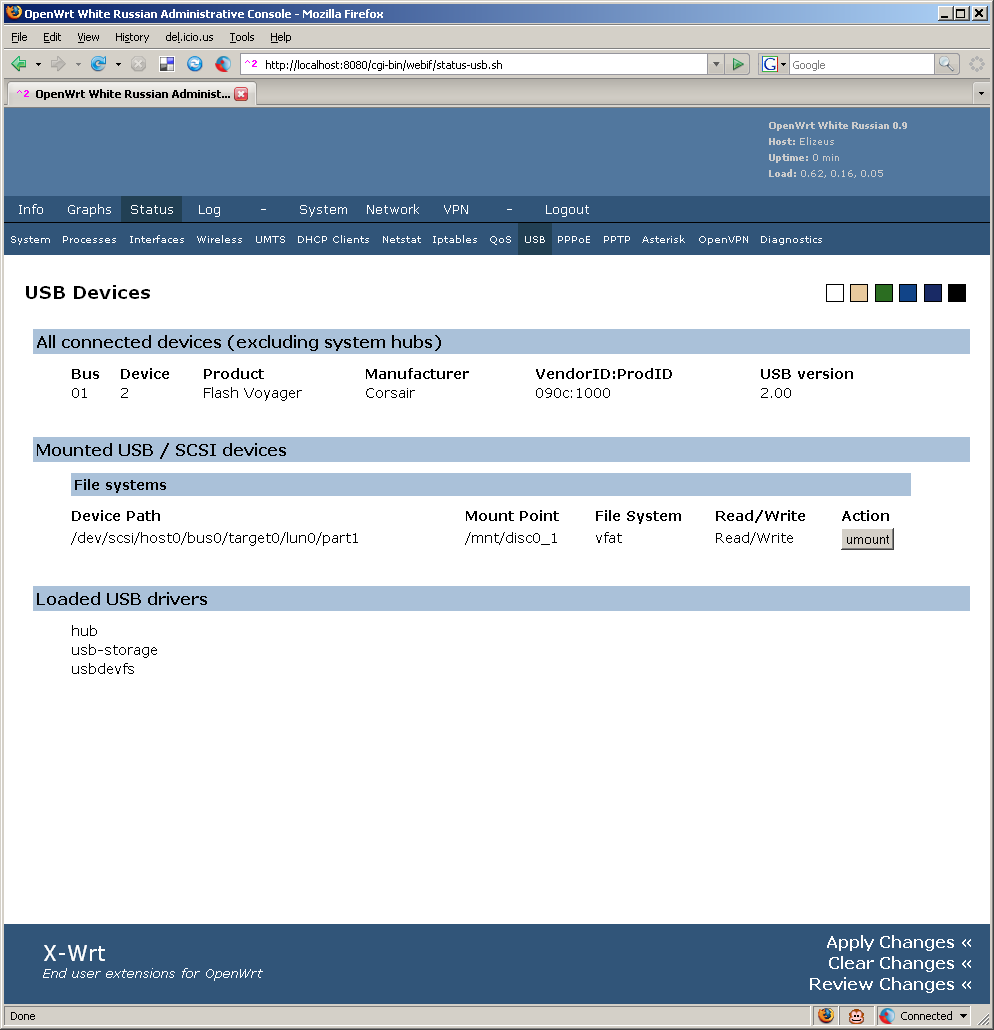
Task: Click the Greasemonkey monkey icon in status bar
Action: [856, 1016]
